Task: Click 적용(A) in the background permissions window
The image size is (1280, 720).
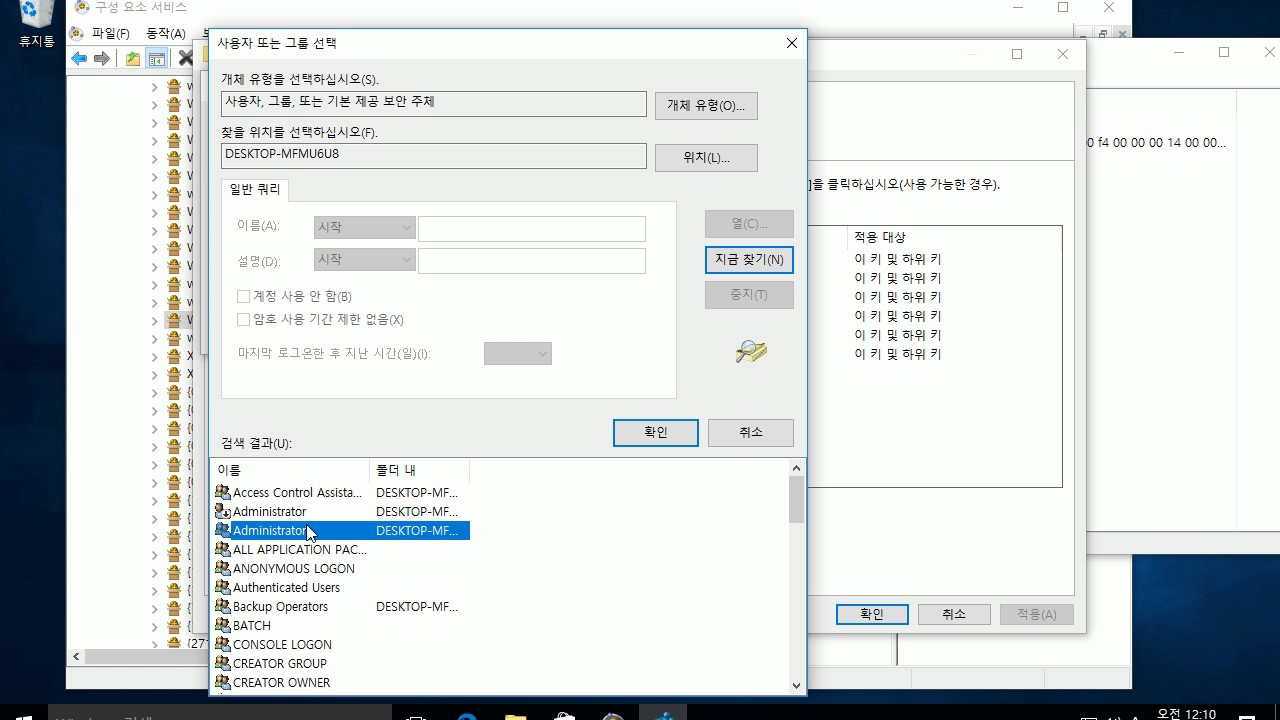Action: [x=1036, y=614]
